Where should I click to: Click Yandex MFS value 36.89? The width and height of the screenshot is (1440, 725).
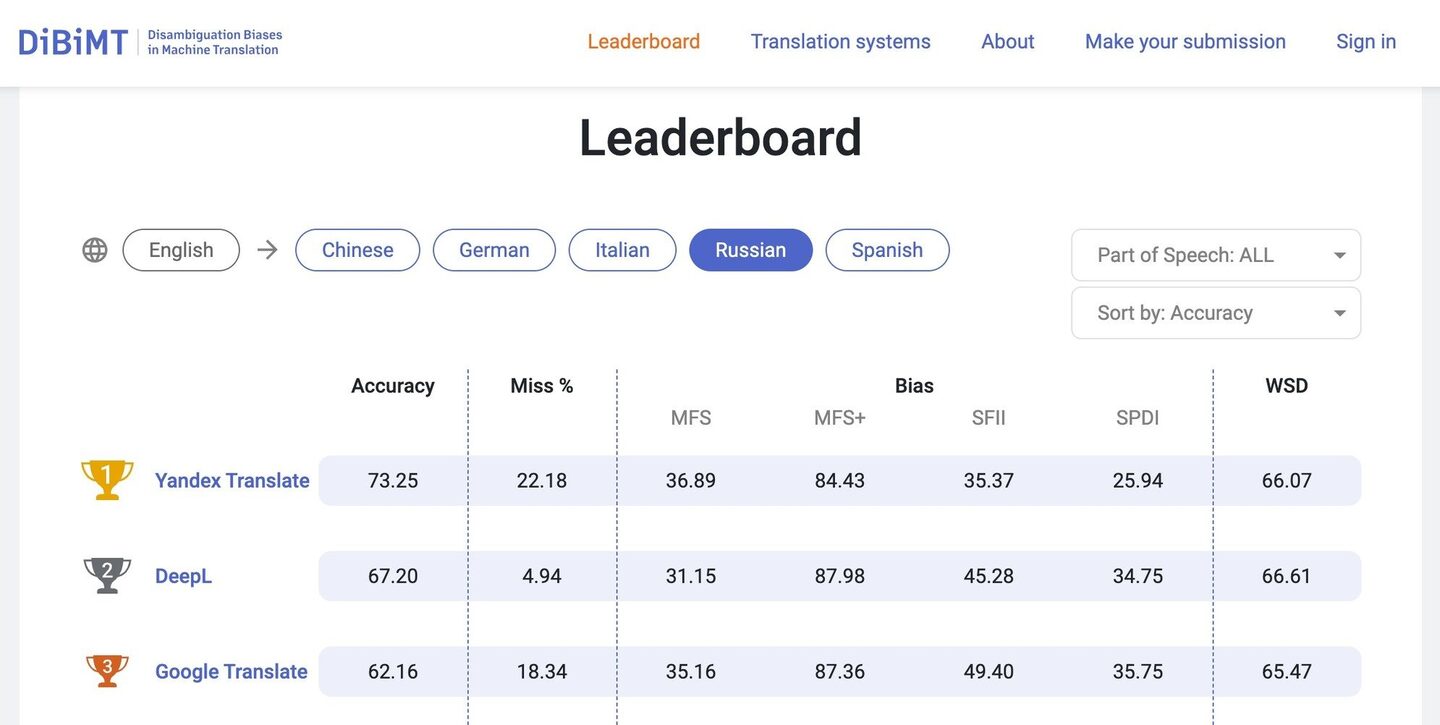click(x=691, y=481)
